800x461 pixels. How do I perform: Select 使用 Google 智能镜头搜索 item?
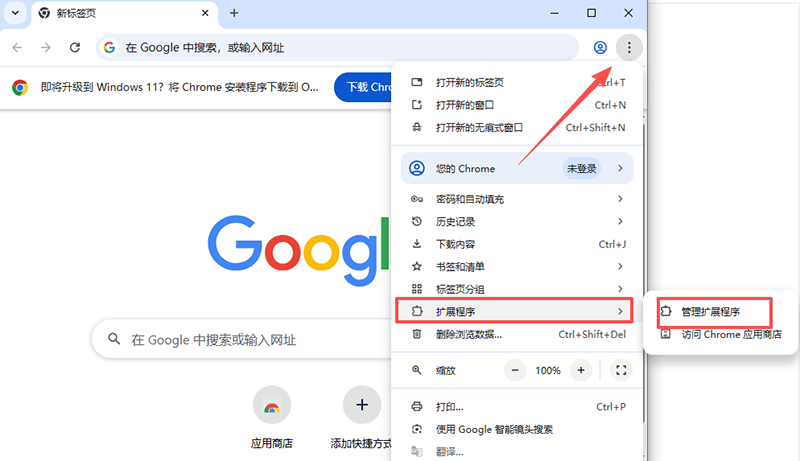pyautogui.click(x=517, y=429)
